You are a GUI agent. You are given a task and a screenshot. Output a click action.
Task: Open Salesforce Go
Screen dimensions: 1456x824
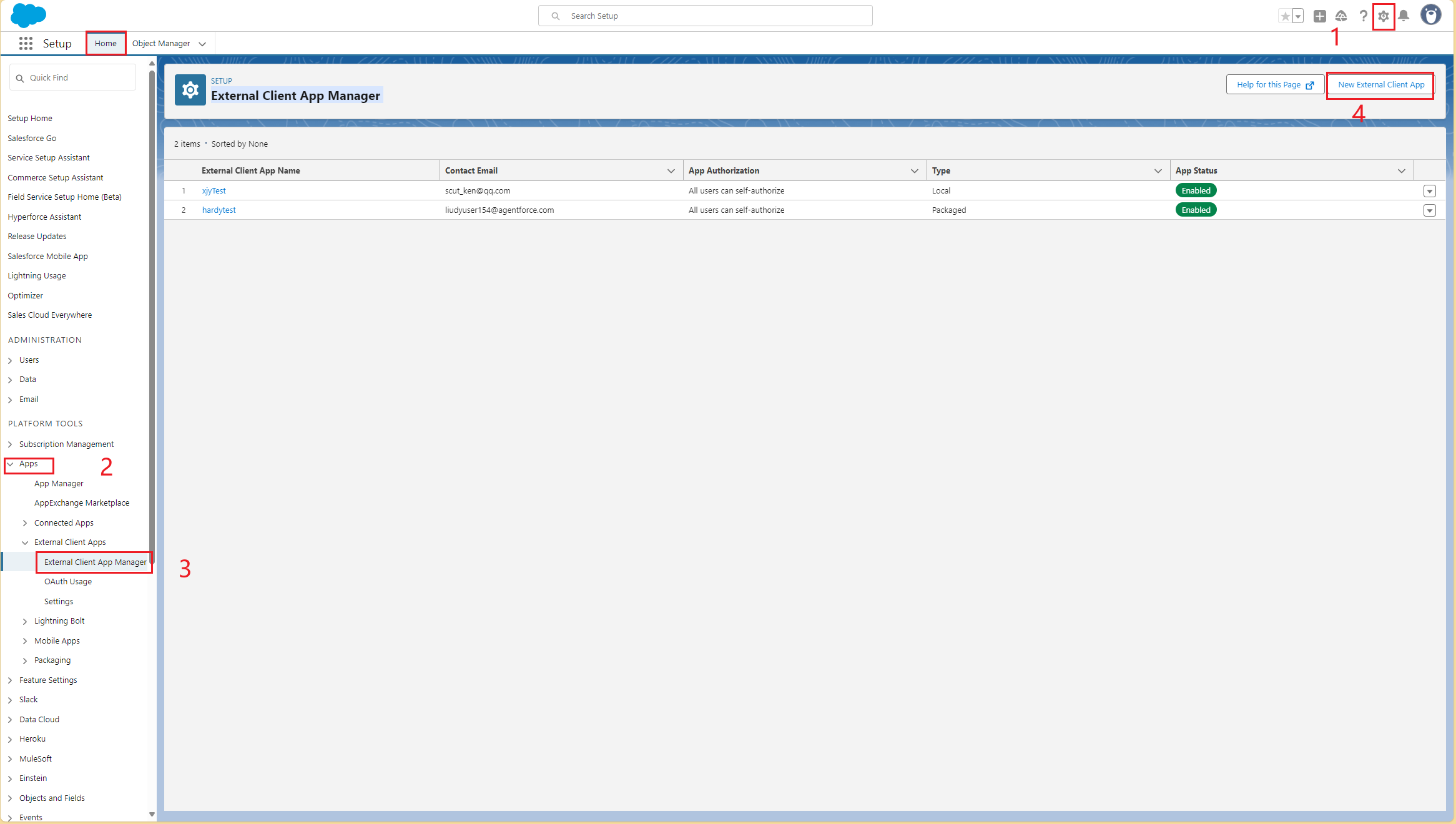tap(32, 138)
